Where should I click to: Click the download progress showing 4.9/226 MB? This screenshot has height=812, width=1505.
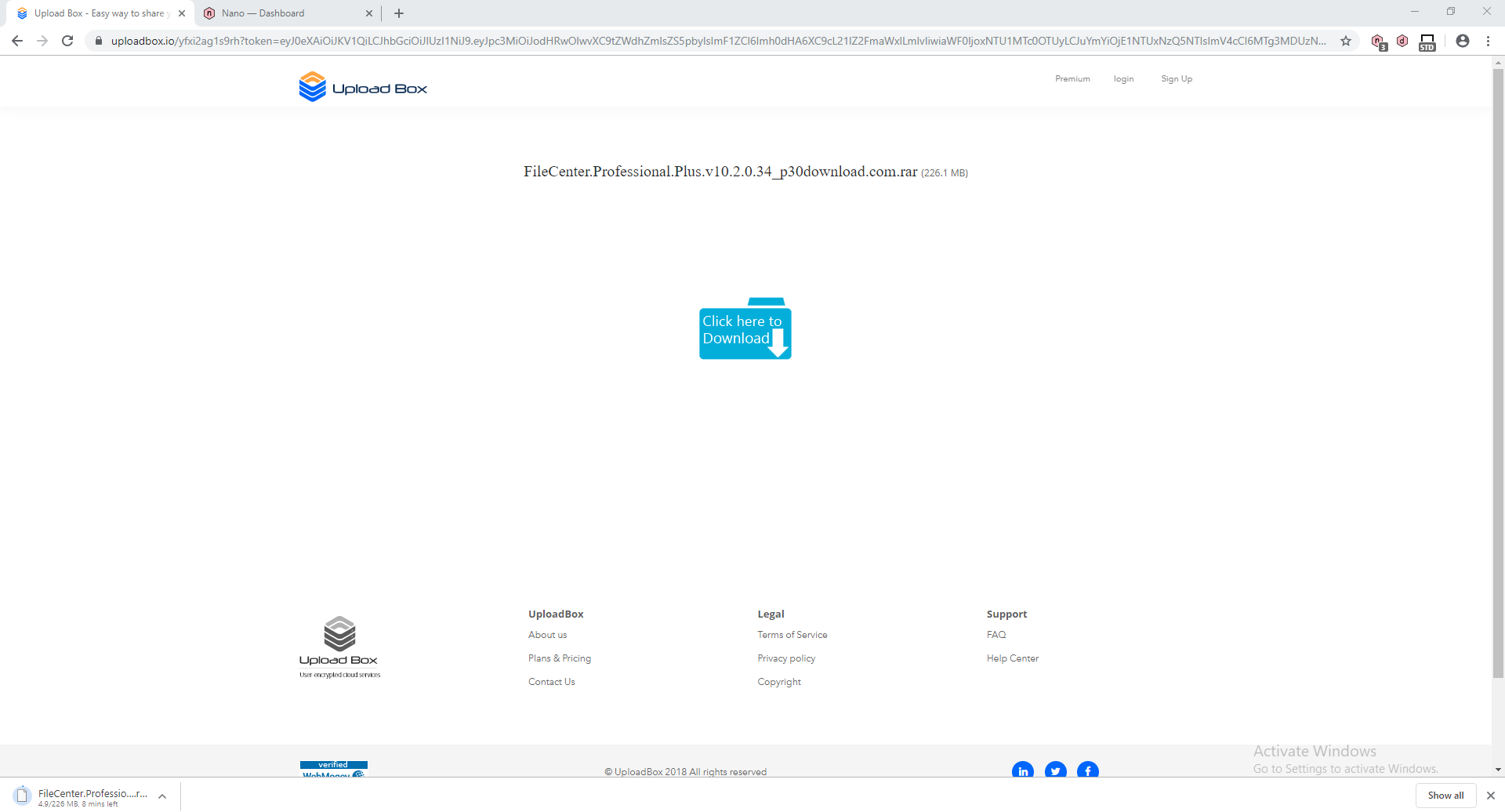point(78,803)
